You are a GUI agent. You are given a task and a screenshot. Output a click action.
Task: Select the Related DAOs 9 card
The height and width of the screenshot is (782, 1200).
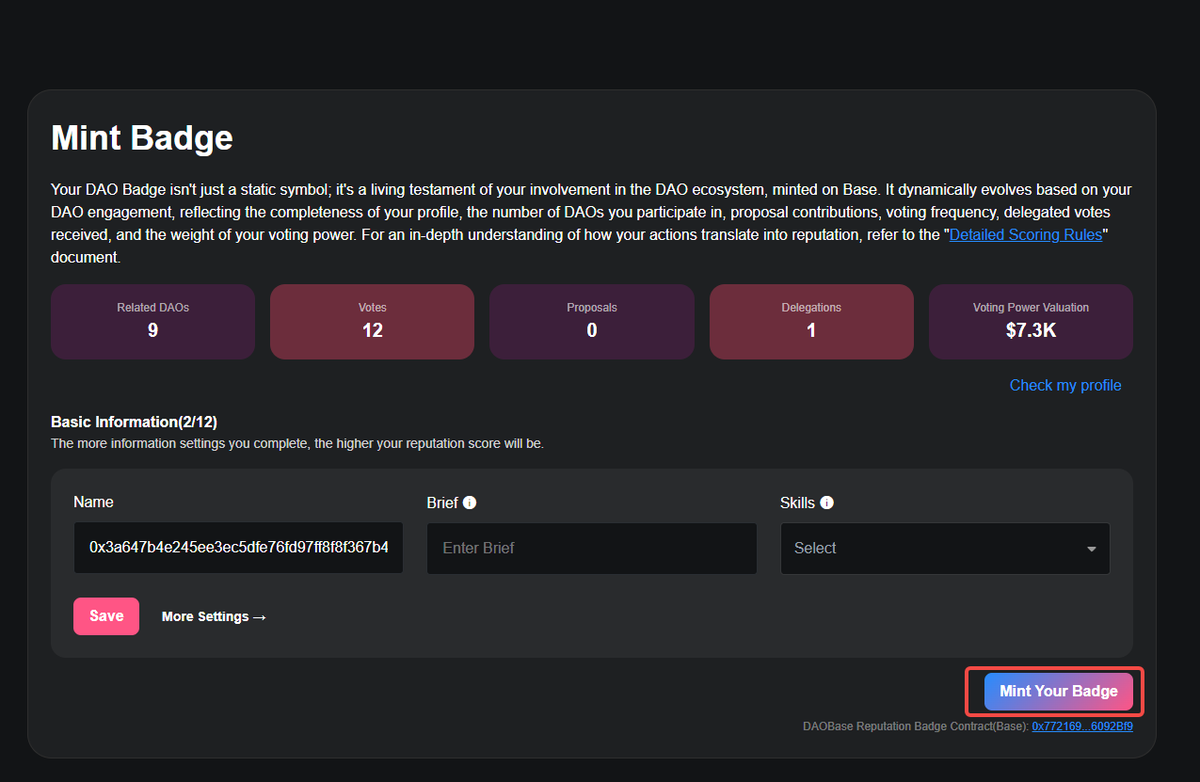[153, 322]
